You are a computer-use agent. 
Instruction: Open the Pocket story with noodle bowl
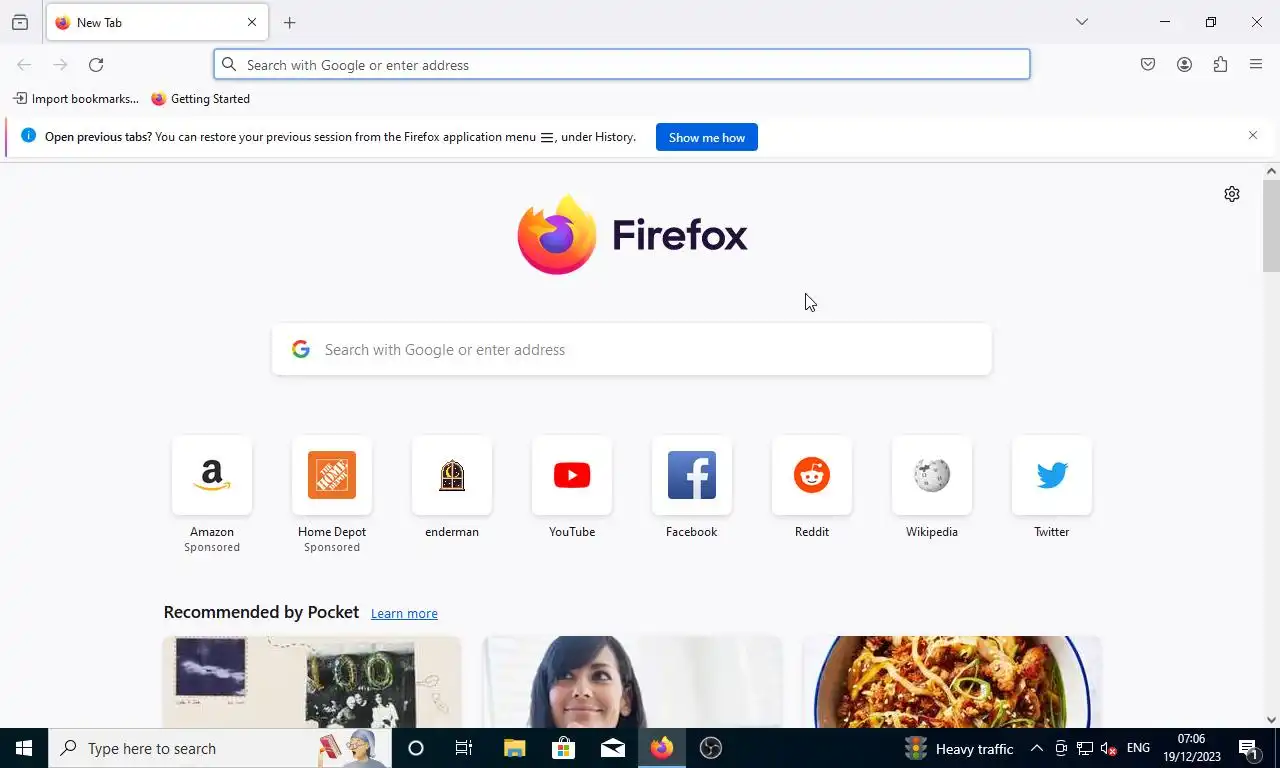click(952, 682)
